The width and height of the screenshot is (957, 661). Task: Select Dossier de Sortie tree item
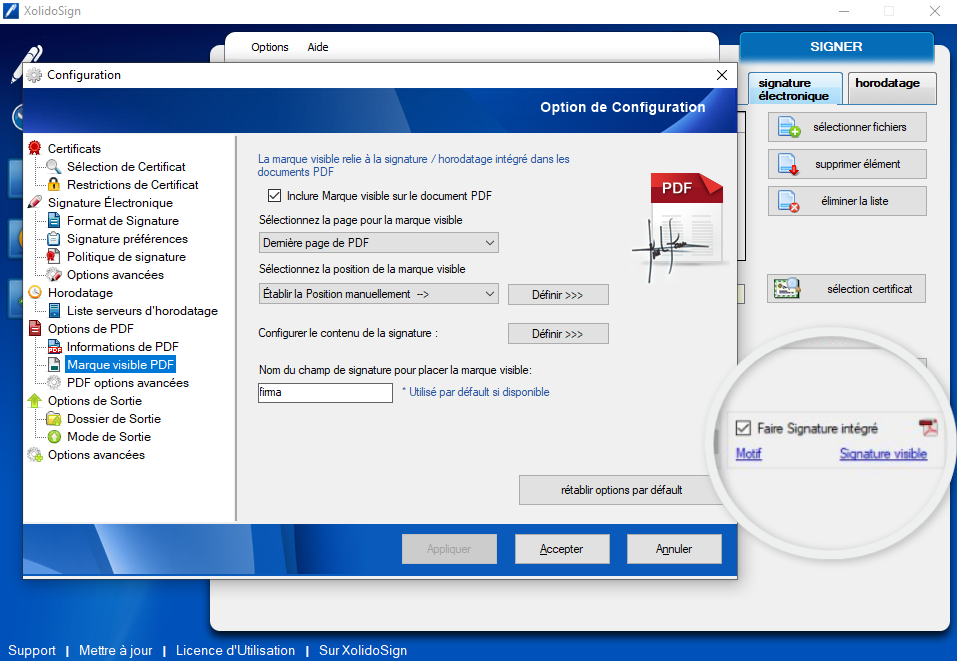(x=114, y=419)
